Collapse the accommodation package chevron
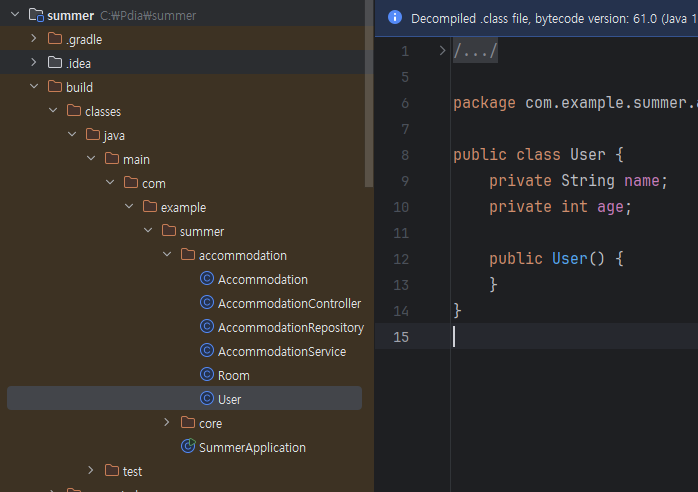 (x=167, y=255)
